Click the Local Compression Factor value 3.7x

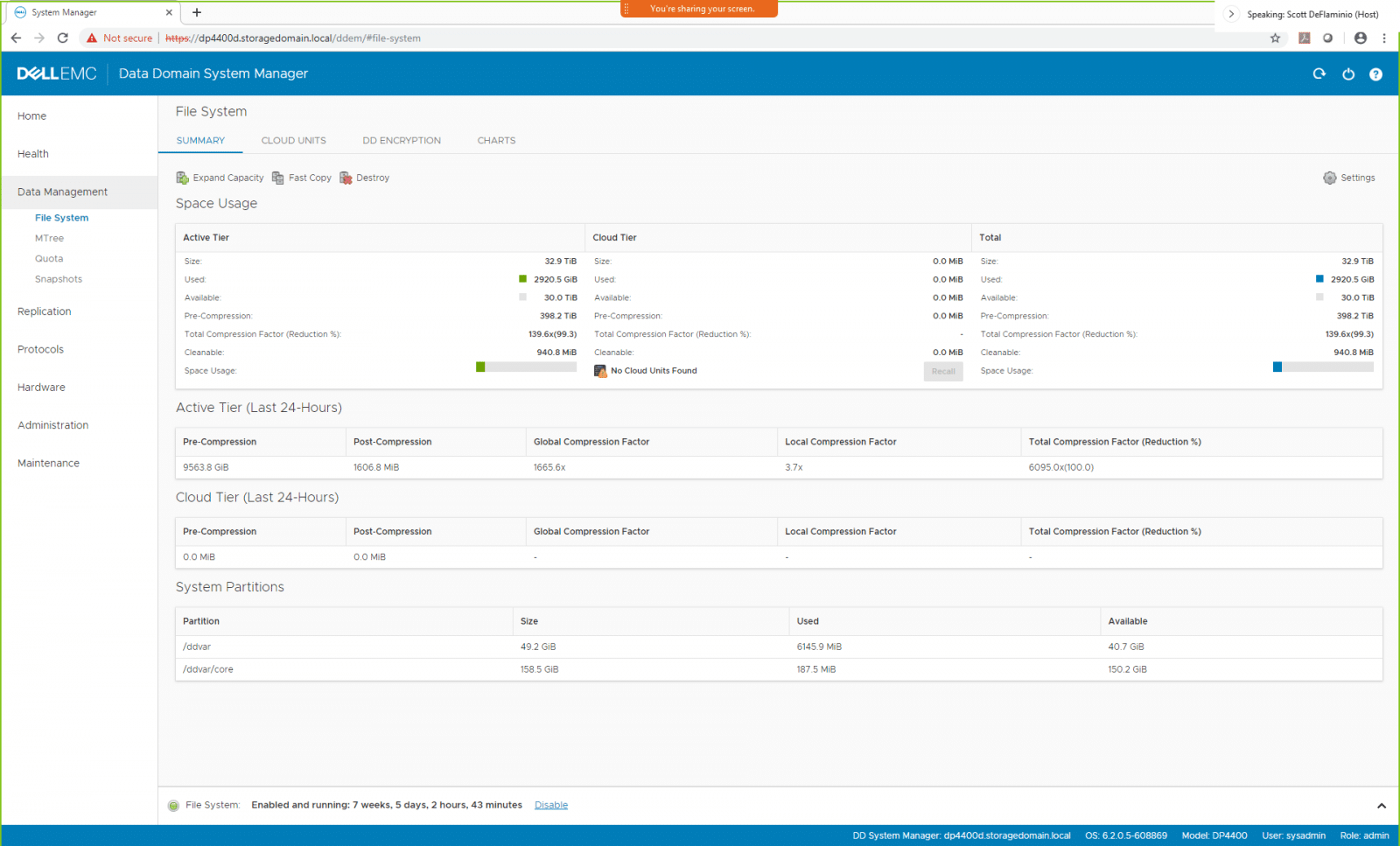[794, 467]
